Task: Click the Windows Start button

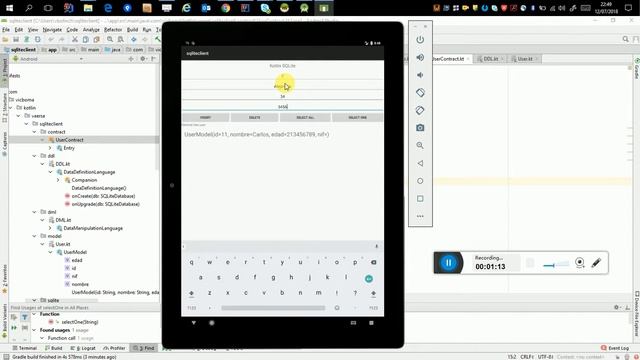Action: (9, 8)
